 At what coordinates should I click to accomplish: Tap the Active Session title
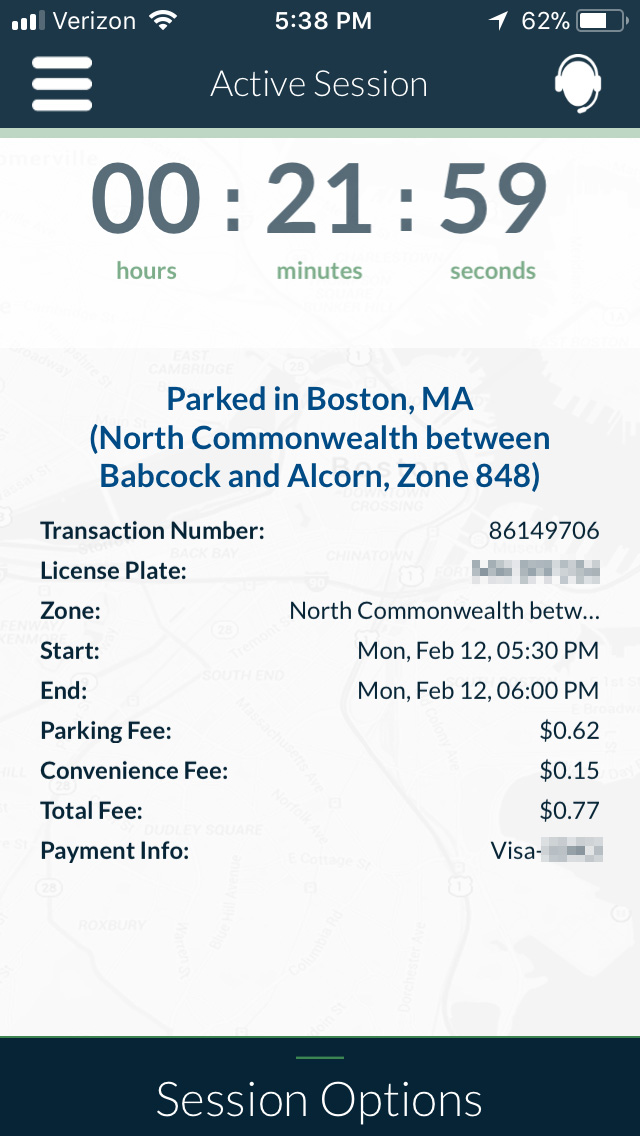[x=319, y=85]
